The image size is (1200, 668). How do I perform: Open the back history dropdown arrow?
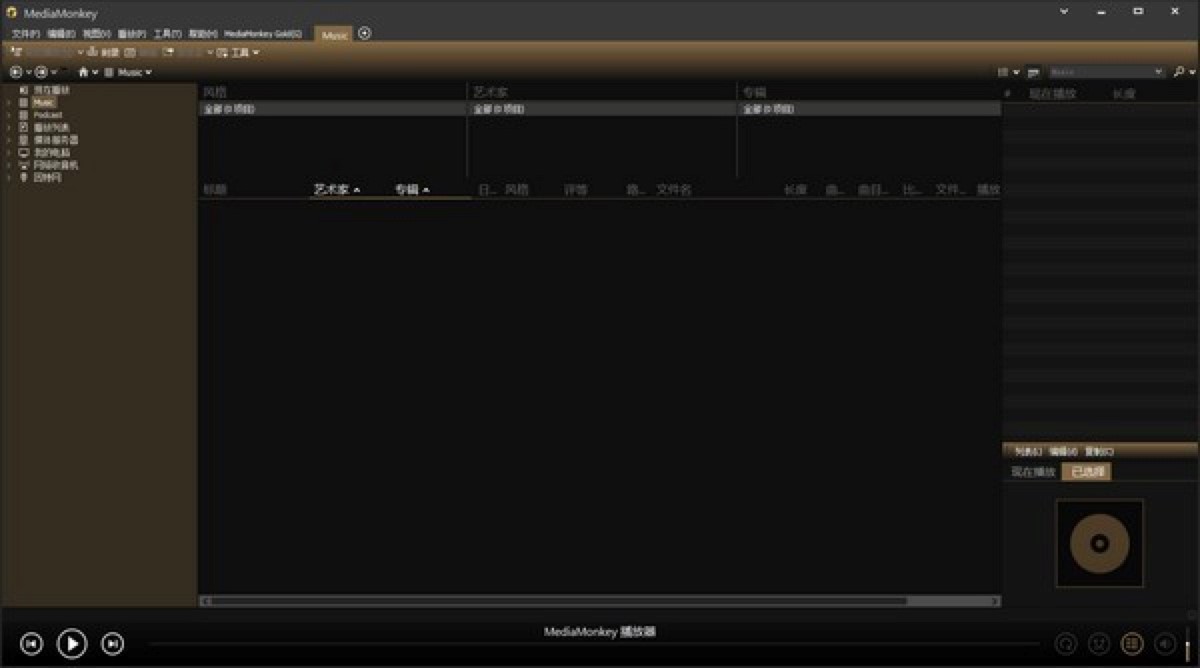click(x=28, y=72)
